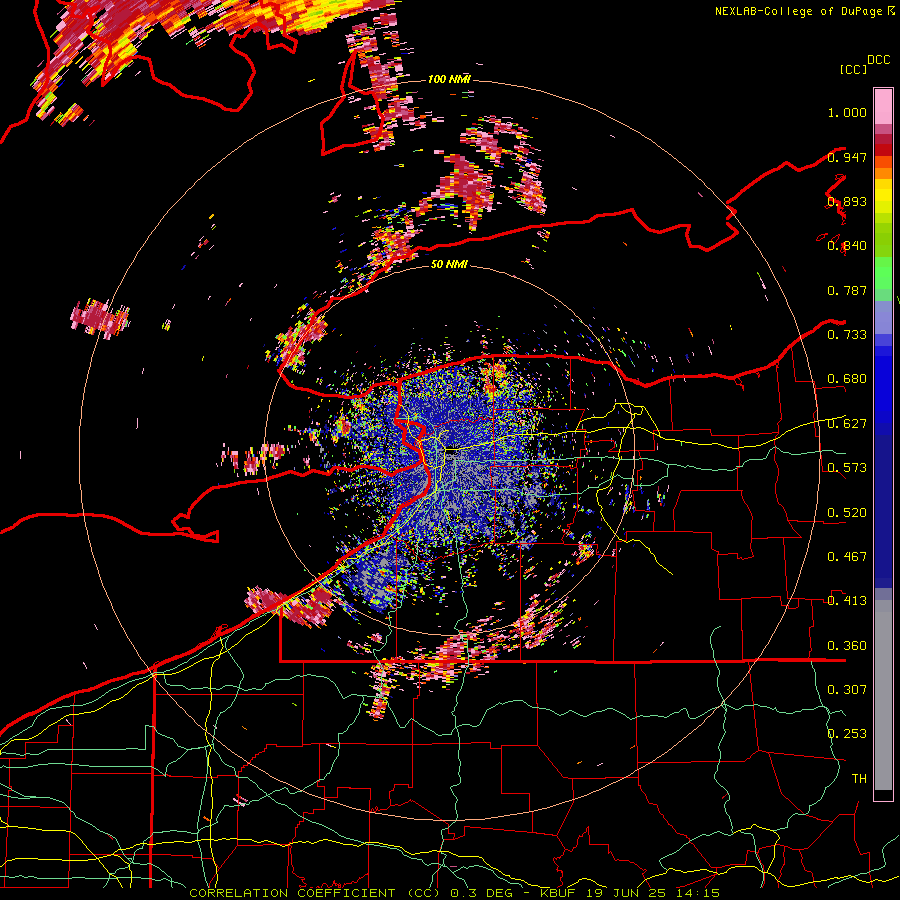Click the pink segment of the color bar
This screenshot has width=900, height=900.
pyautogui.click(x=883, y=106)
